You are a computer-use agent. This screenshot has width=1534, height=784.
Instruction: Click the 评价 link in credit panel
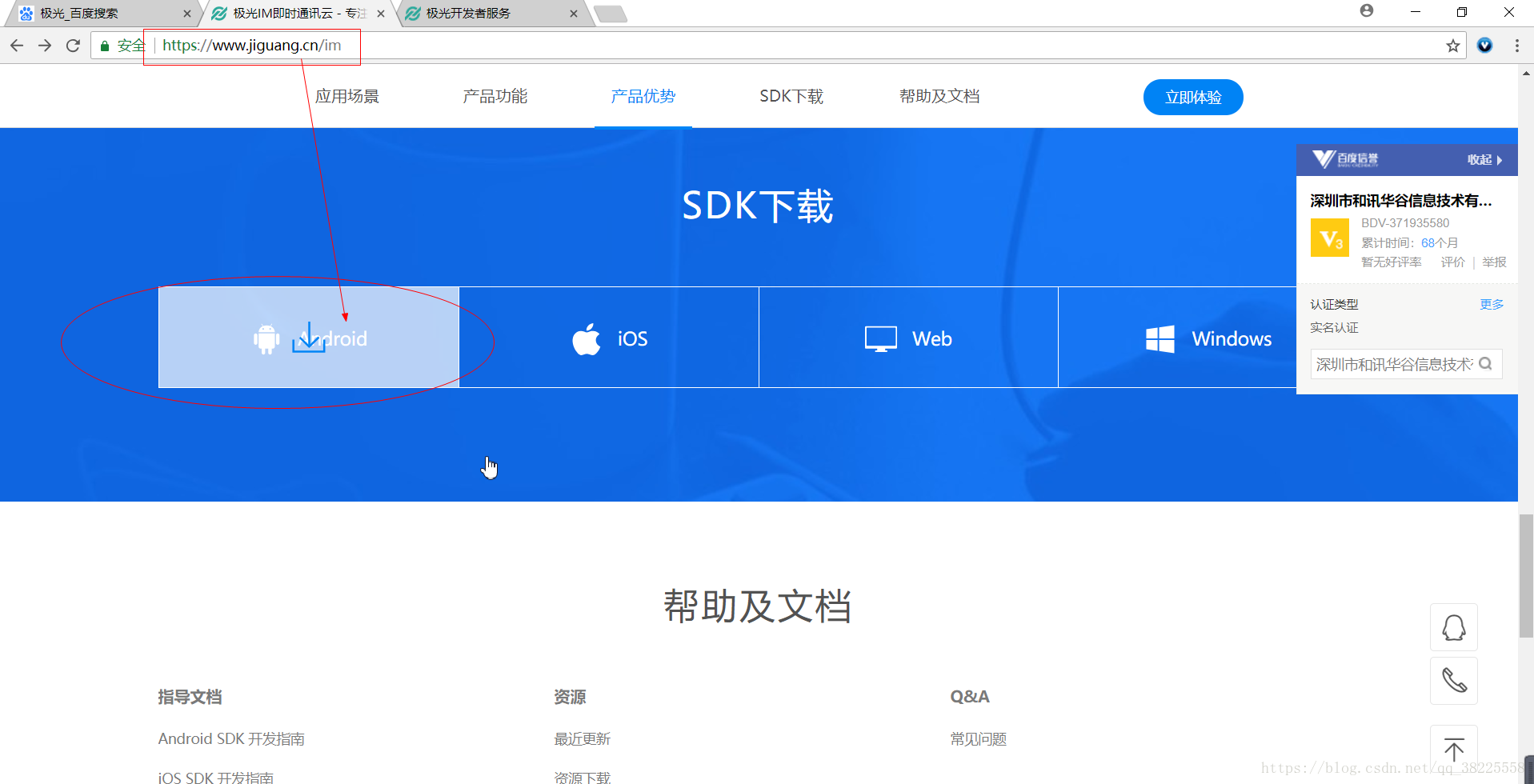coord(1453,262)
